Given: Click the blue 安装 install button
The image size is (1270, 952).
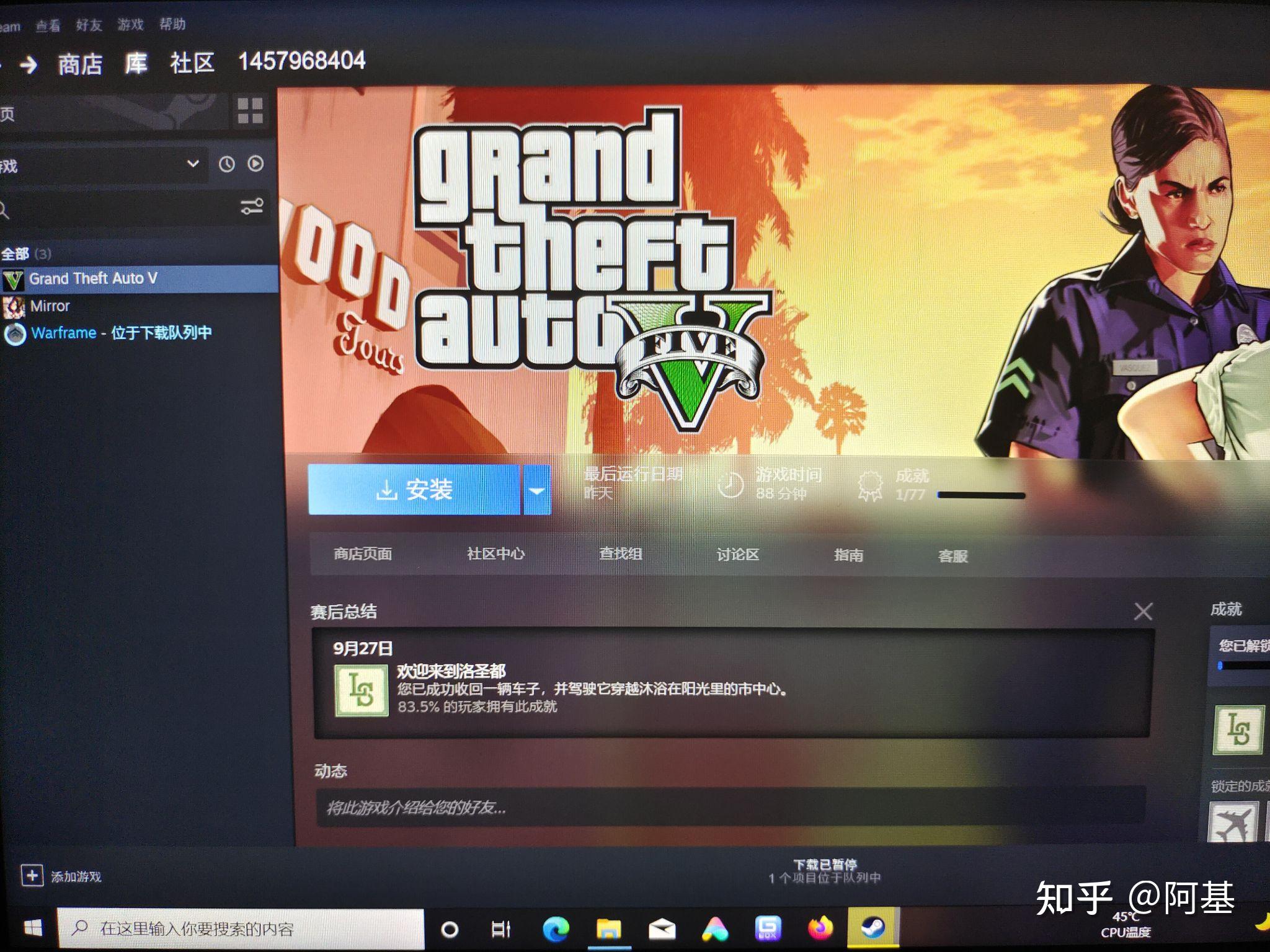Looking at the screenshot, I should pos(414,489).
